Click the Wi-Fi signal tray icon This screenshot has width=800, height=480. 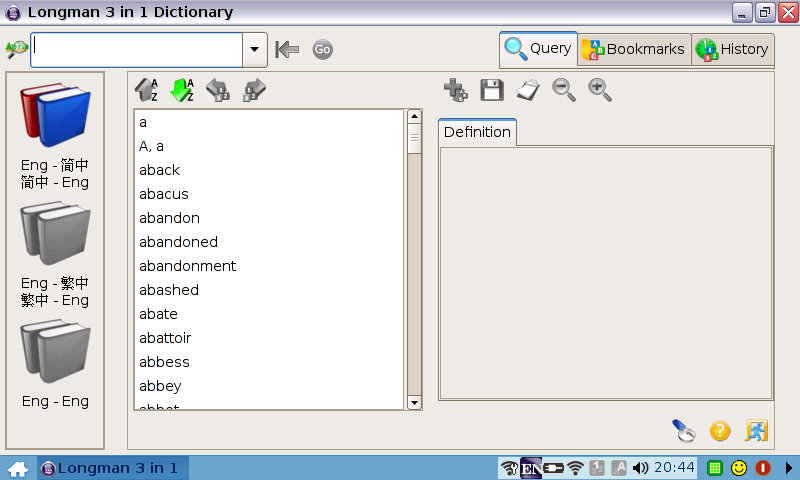pyautogui.click(x=576, y=468)
